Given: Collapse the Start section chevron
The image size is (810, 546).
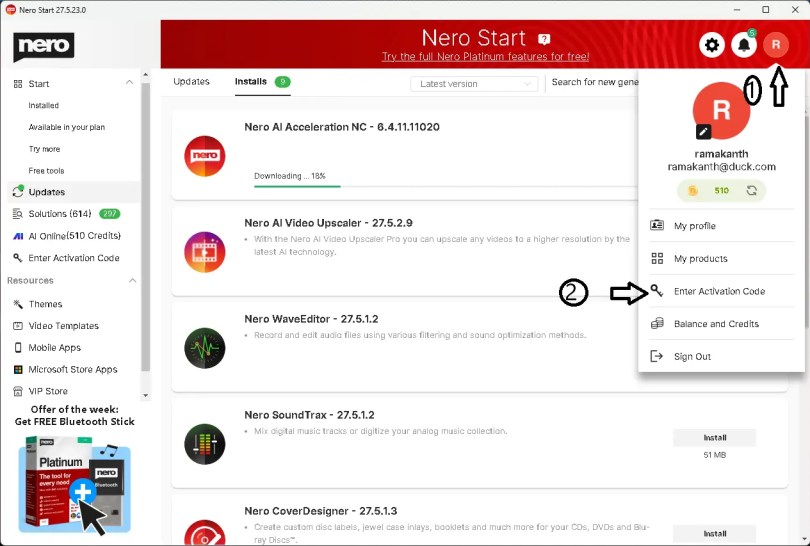Looking at the screenshot, I should pos(129,83).
